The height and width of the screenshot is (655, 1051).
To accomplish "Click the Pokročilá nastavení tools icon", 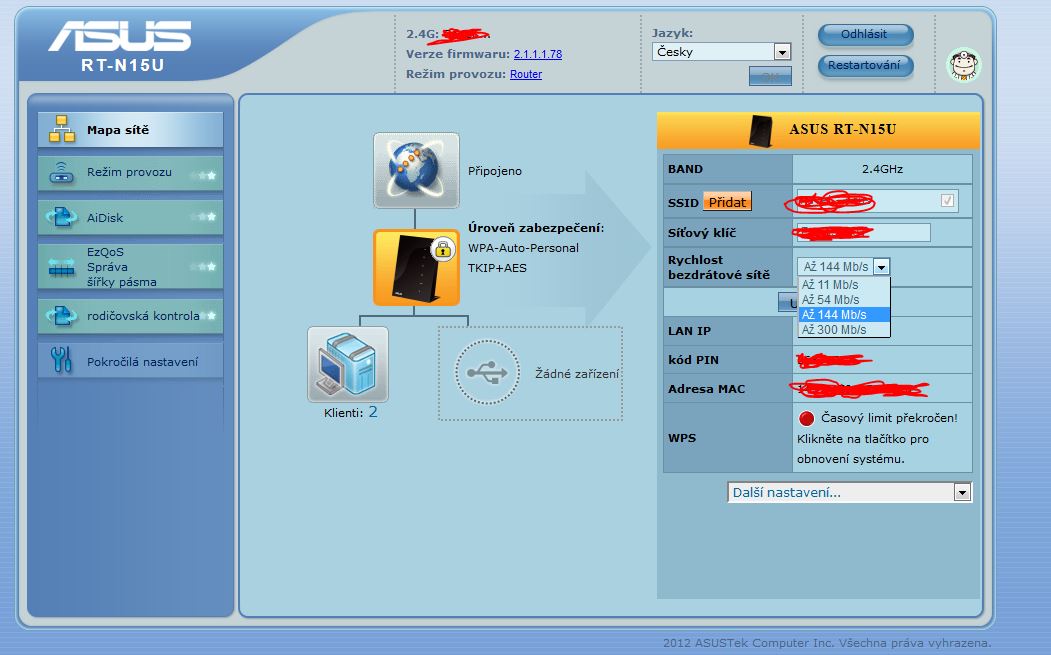I will 61,361.
